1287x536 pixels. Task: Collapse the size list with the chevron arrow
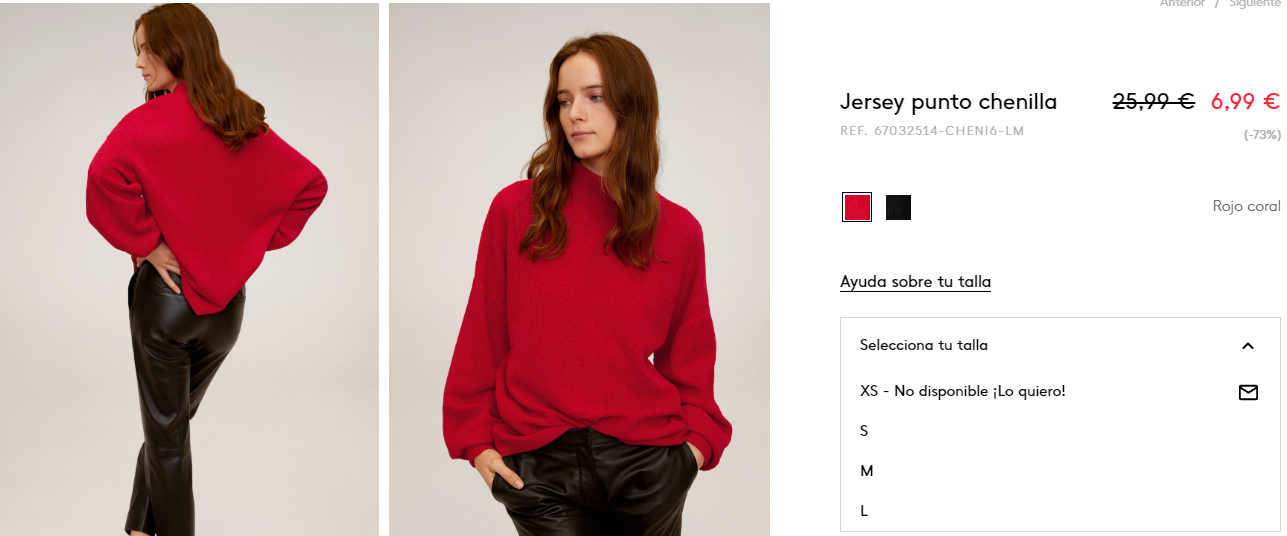(1247, 346)
